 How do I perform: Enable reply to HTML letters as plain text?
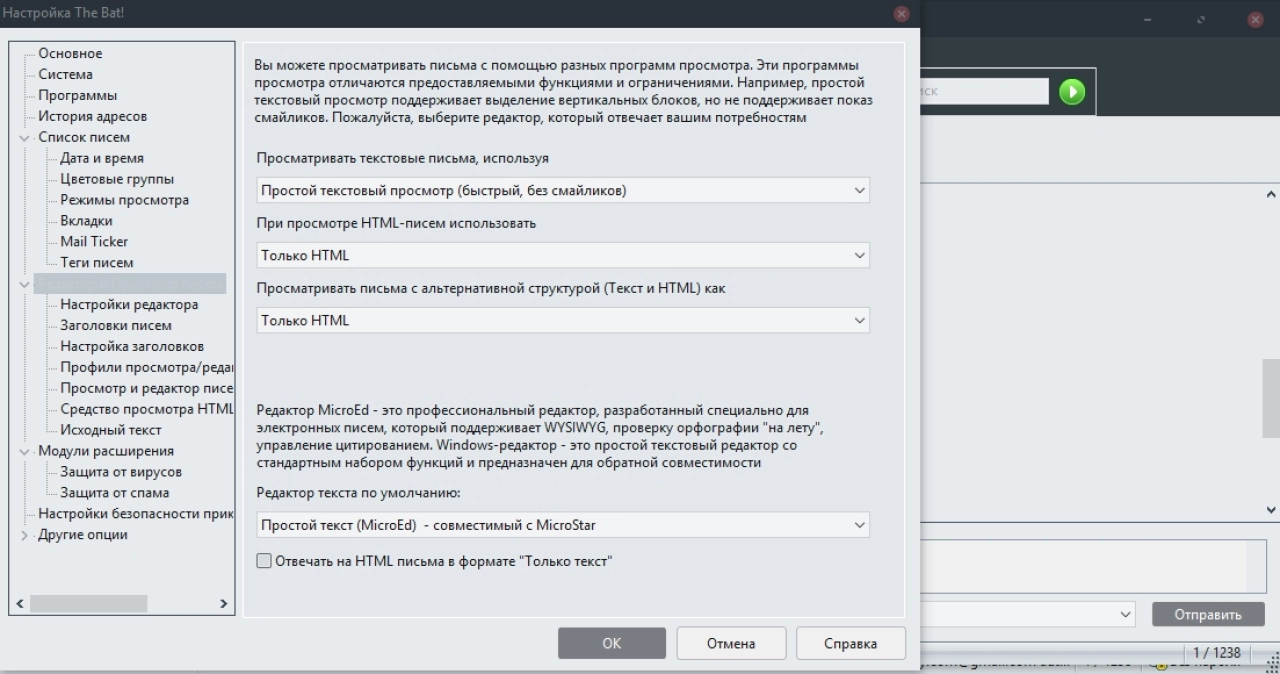tap(264, 561)
